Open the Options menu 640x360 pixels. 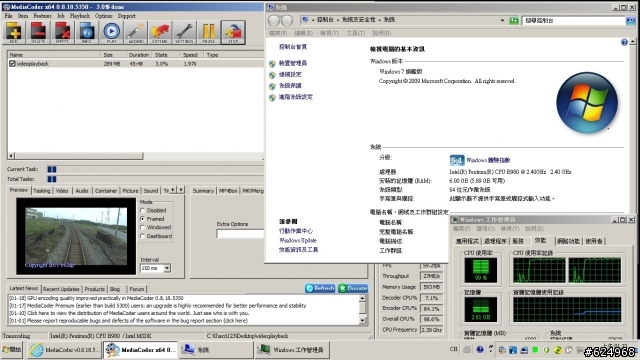coord(104,16)
